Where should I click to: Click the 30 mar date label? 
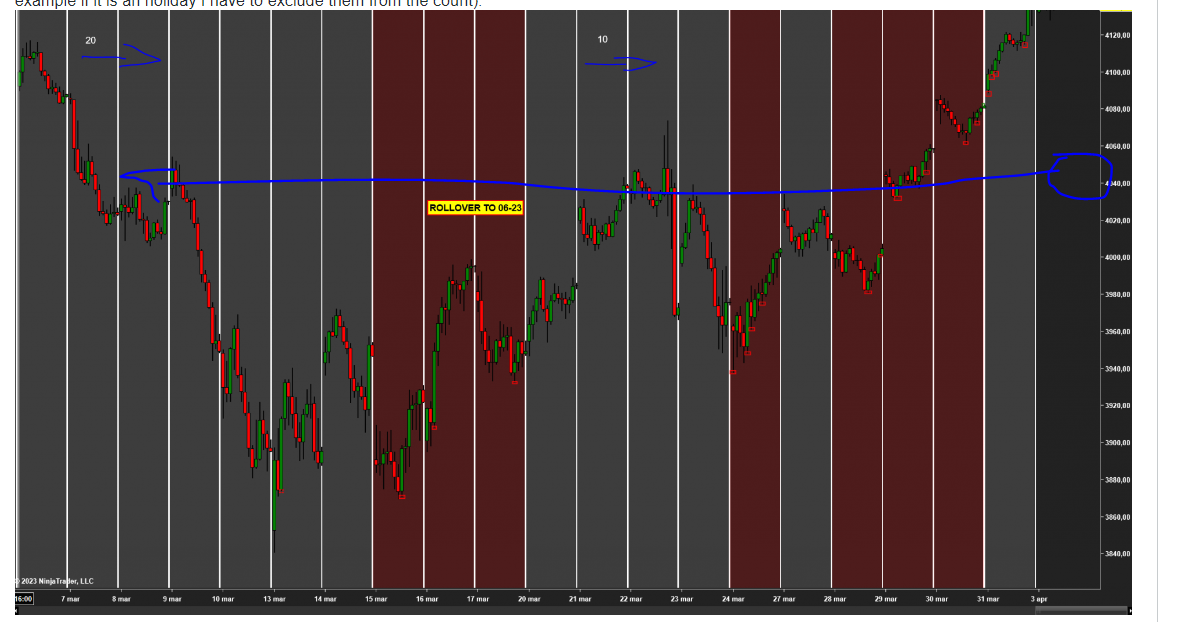937,599
